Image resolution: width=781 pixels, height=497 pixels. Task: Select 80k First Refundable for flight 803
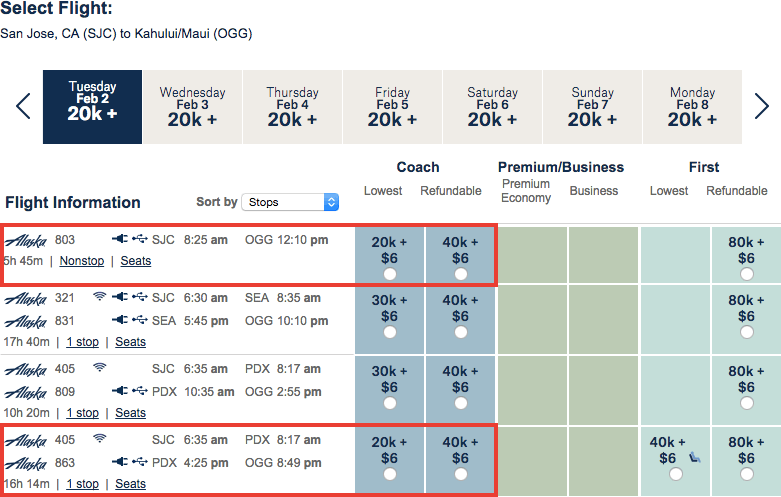[746, 274]
